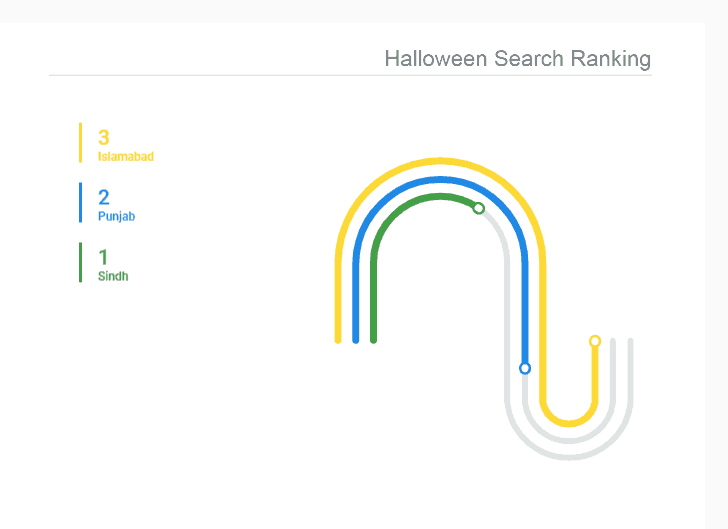
Task: Click the Islamabad legend label
Action: [126, 157]
